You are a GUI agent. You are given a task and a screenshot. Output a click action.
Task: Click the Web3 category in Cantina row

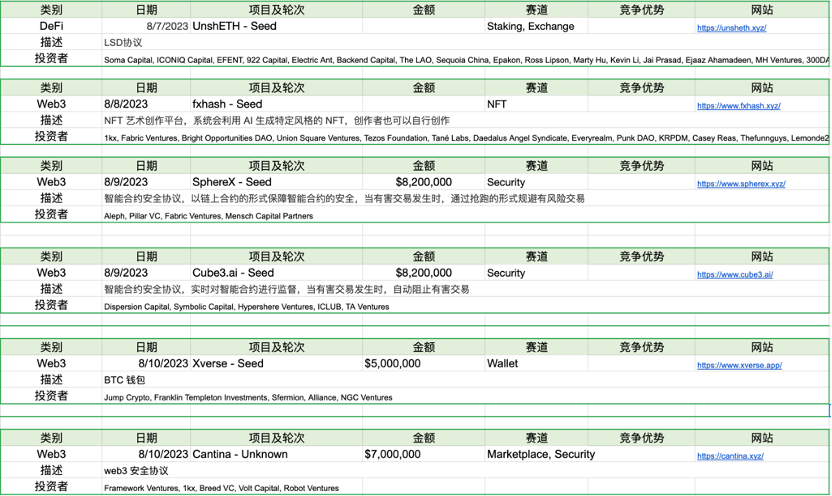[x=51, y=454]
